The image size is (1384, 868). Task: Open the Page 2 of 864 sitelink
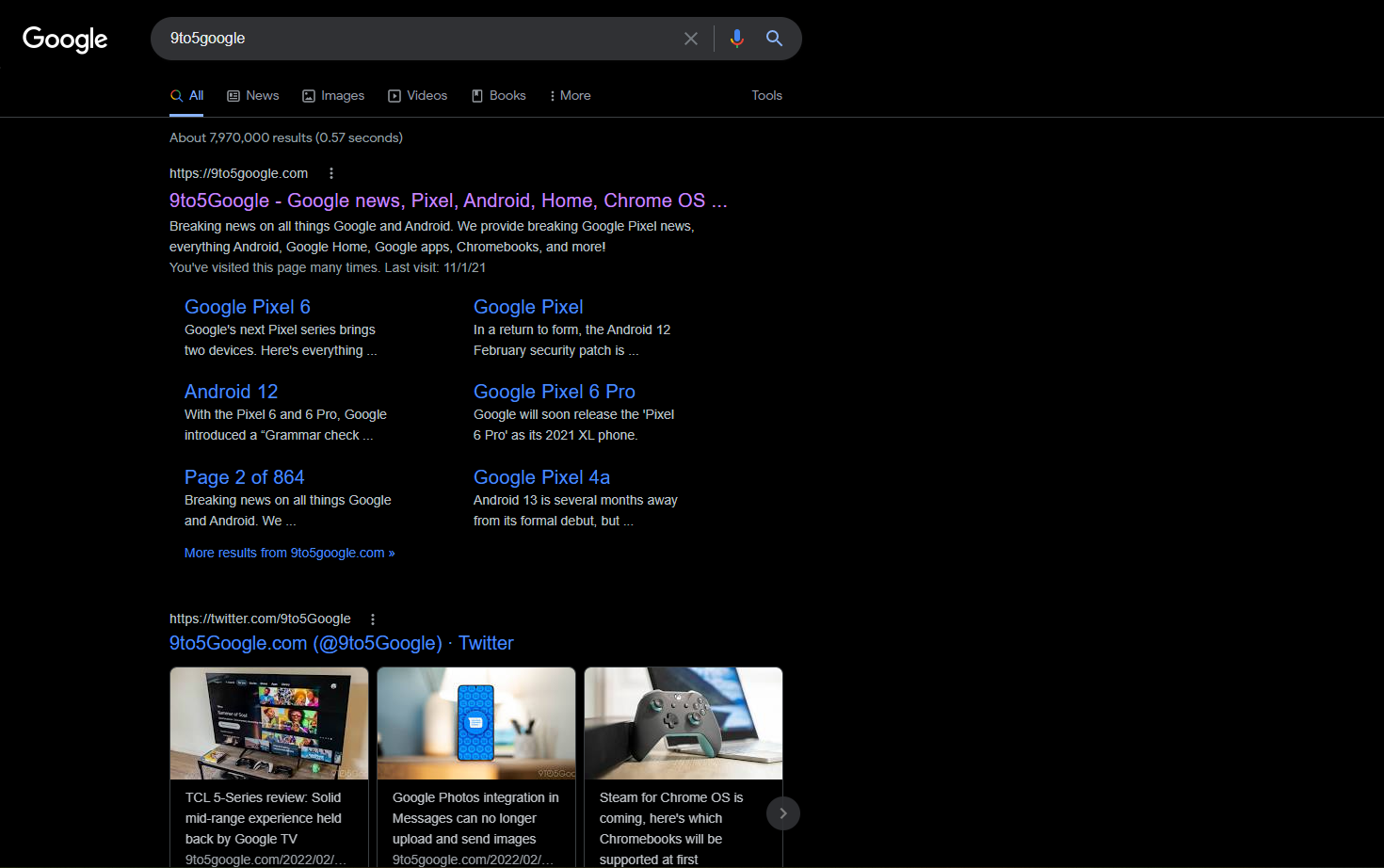pos(245,477)
